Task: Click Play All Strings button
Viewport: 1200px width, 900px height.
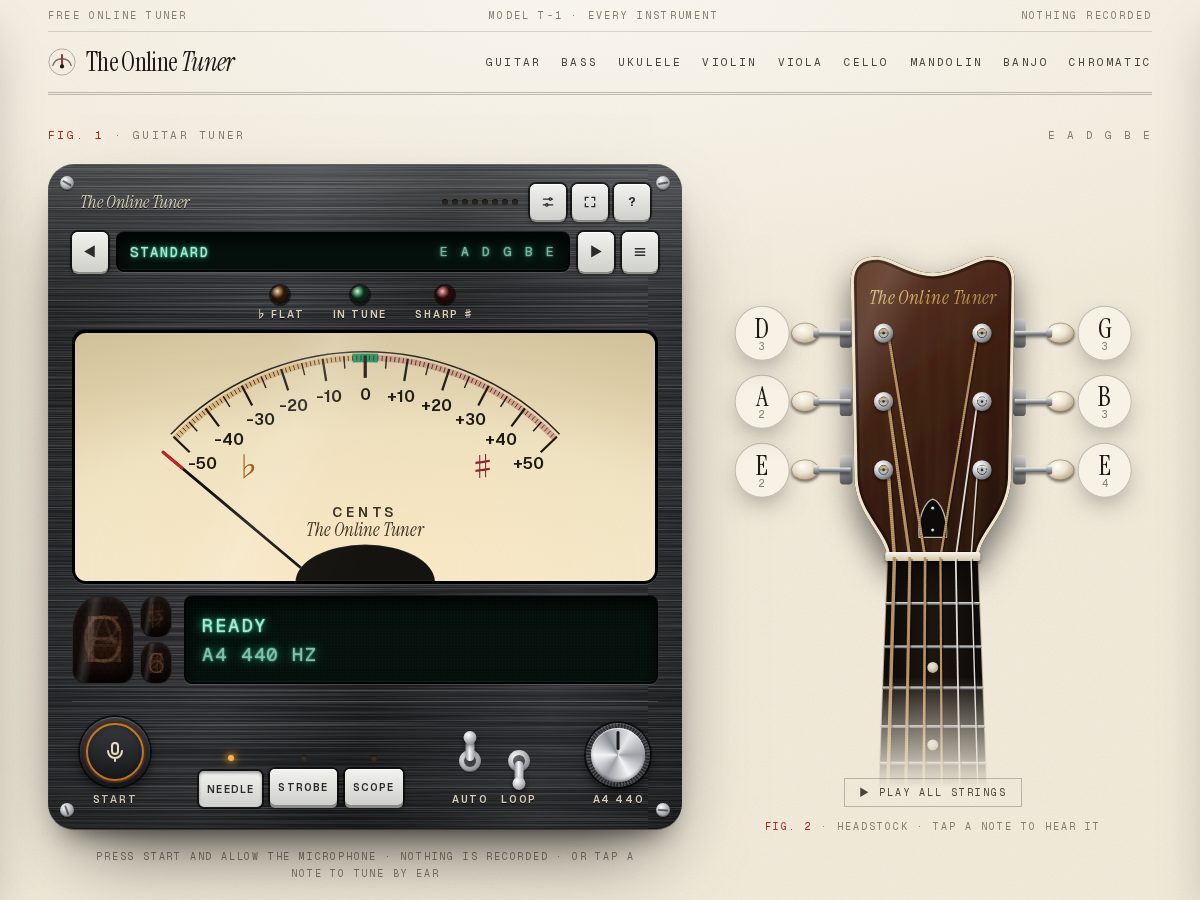Action: [933, 792]
